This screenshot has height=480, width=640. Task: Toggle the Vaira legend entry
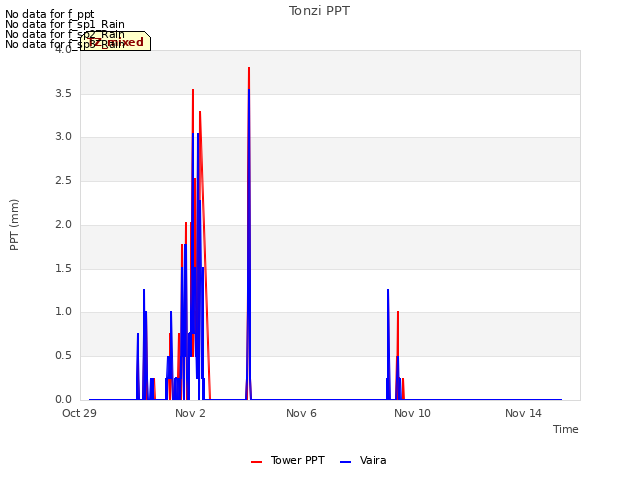[363, 461]
